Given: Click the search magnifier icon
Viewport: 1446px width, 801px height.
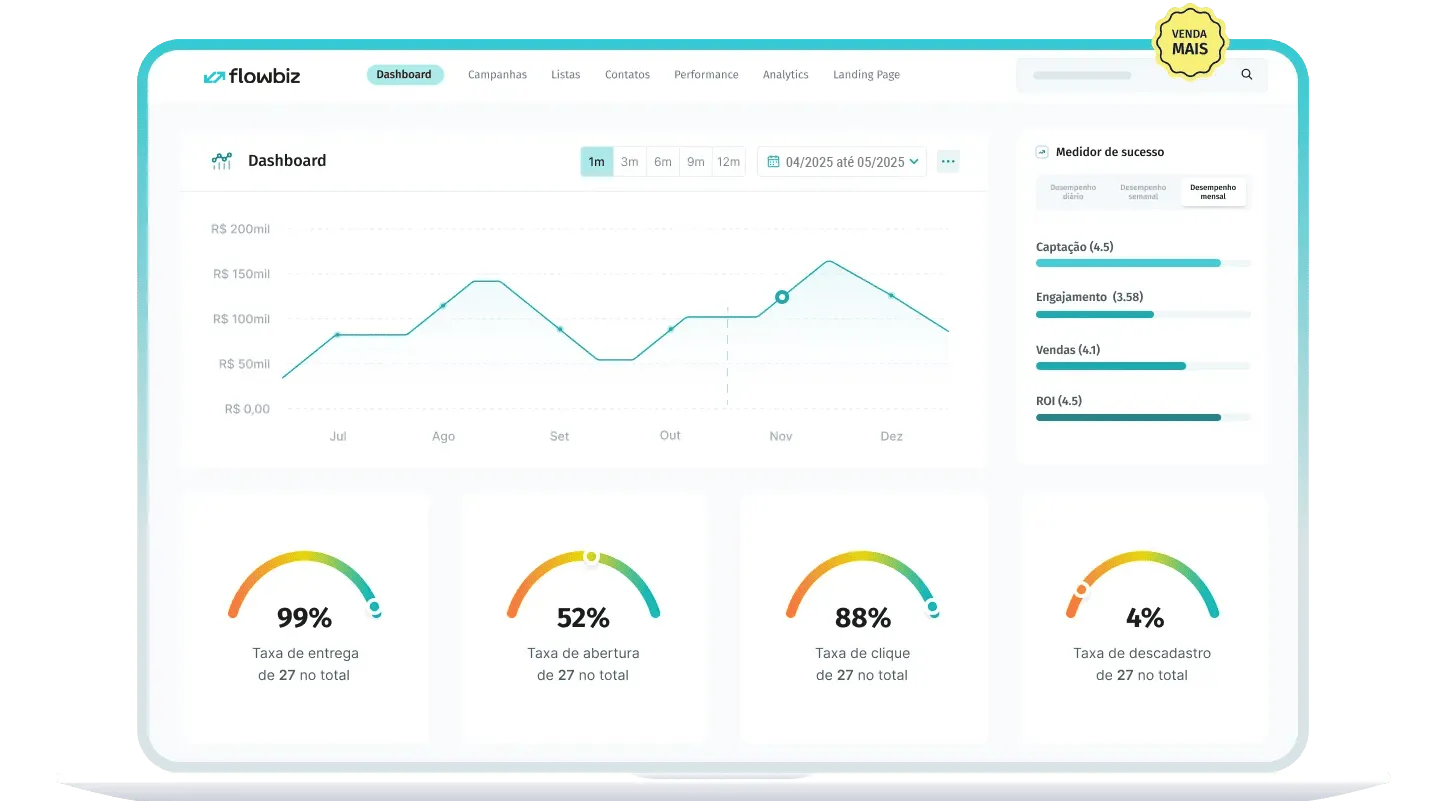Looking at the screenshot, I should [1246, 74].
